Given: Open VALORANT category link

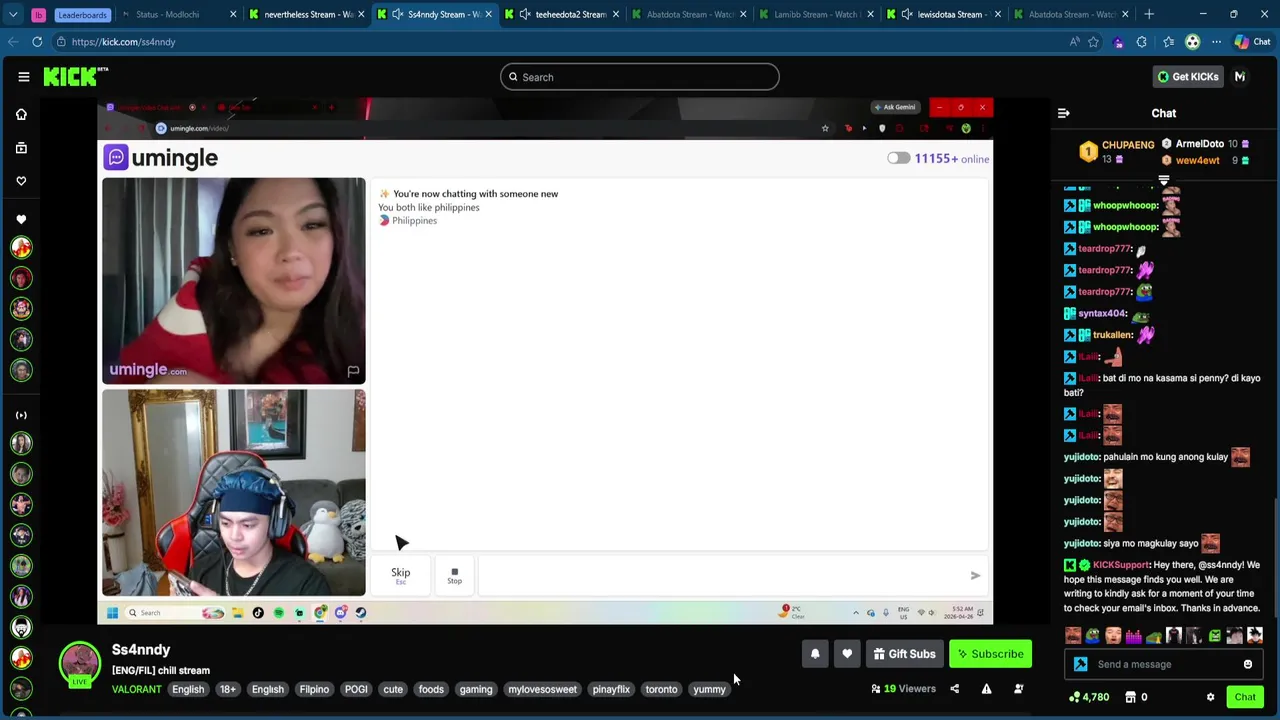Looking at the screenshot, I should 136,689.
